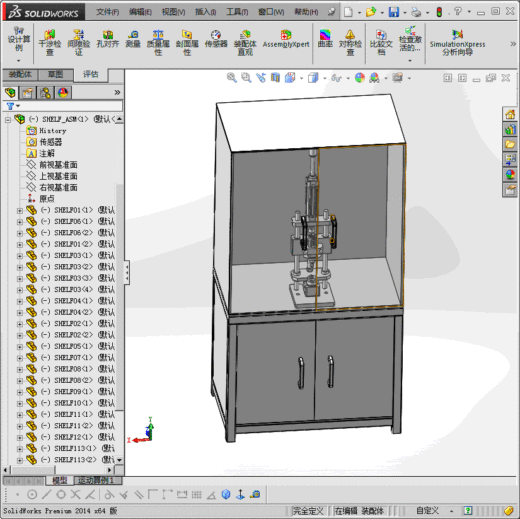Screen dimensions: 520x519
Task: Collapse the SHELF_ASM<1> root assembly node
Action: [x=8, y=120]
